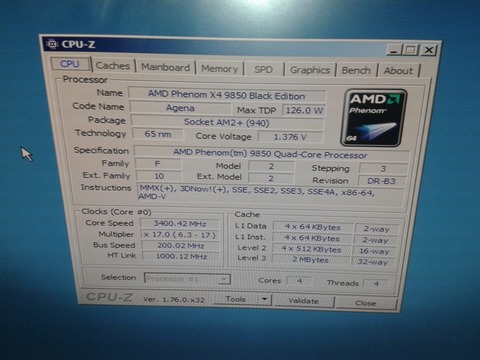Expand the Tools dropdown arrow
Viewport: 480px width, 360px height.
coord(265,299)
